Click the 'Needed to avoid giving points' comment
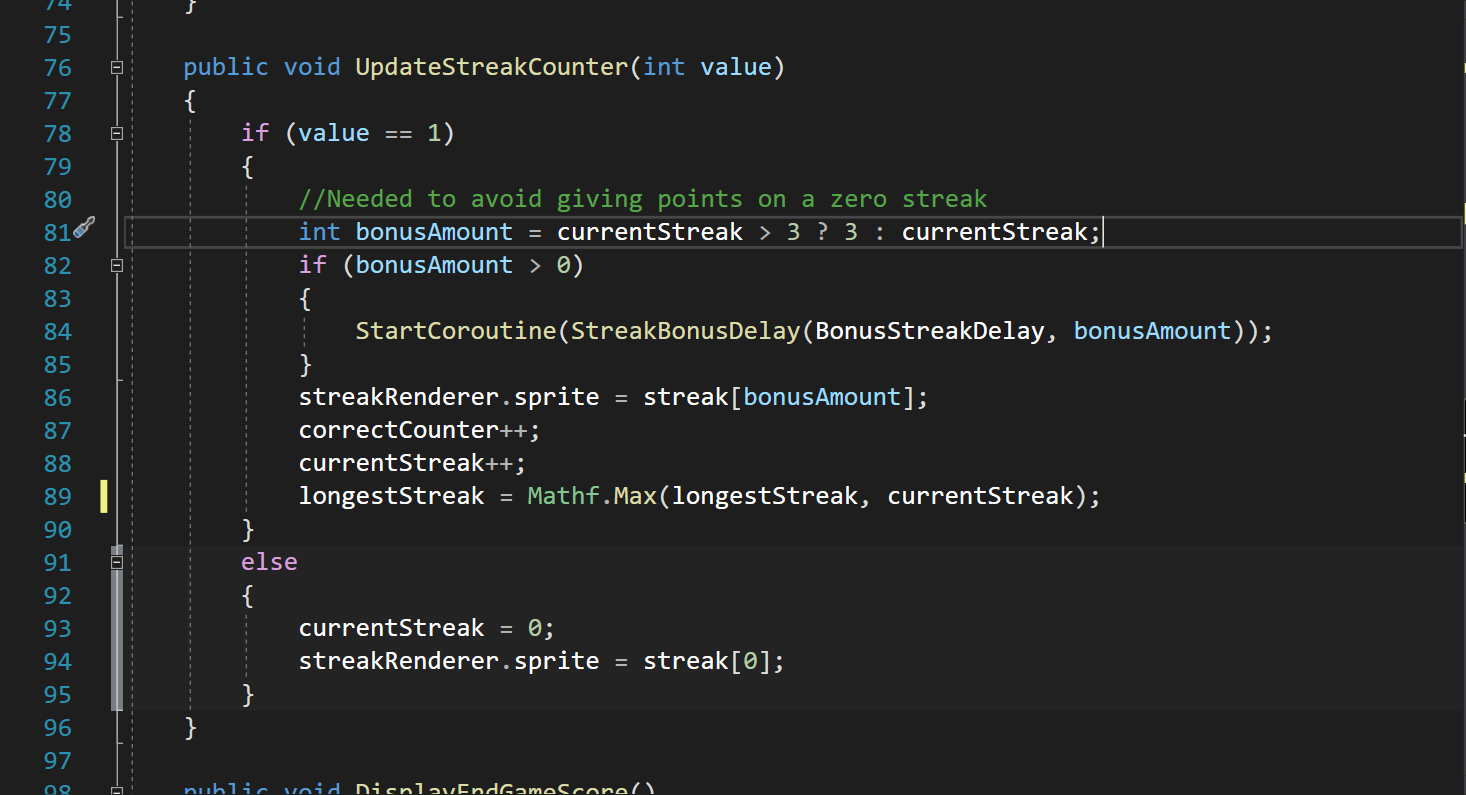 642,199
